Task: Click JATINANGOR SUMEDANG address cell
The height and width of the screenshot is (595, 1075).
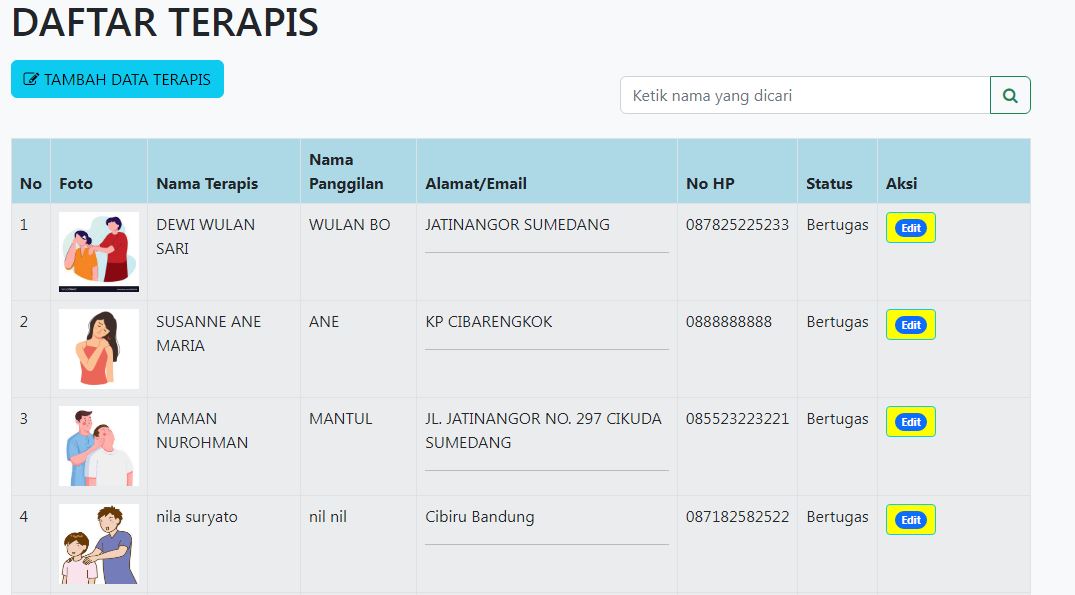Action: pyautogui.click(x=517, y=225)
